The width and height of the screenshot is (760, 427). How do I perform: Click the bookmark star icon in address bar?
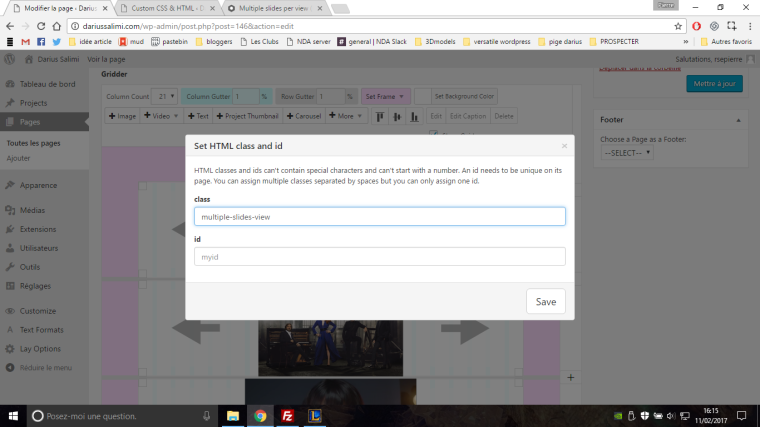tap(679, 25)
